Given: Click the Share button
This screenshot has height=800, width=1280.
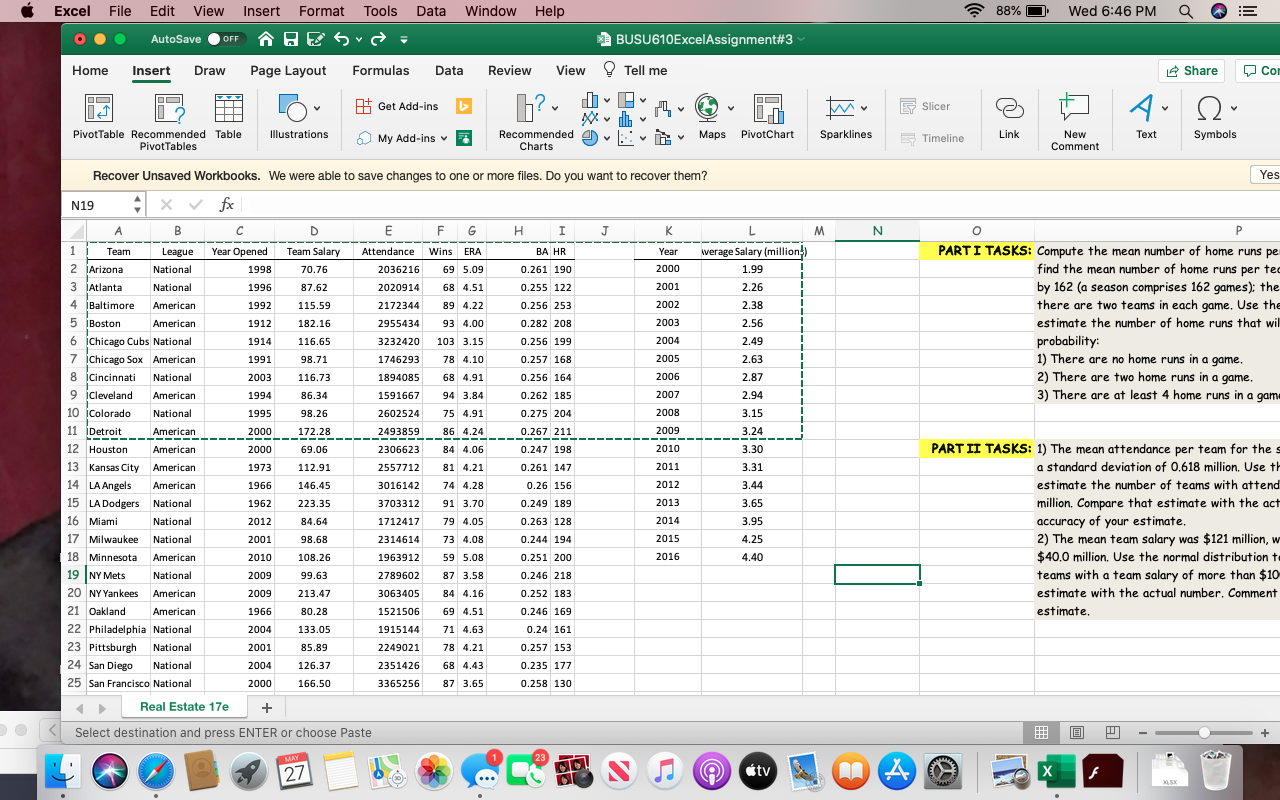Looking at the screenshot, I should tap(1190, 71).
